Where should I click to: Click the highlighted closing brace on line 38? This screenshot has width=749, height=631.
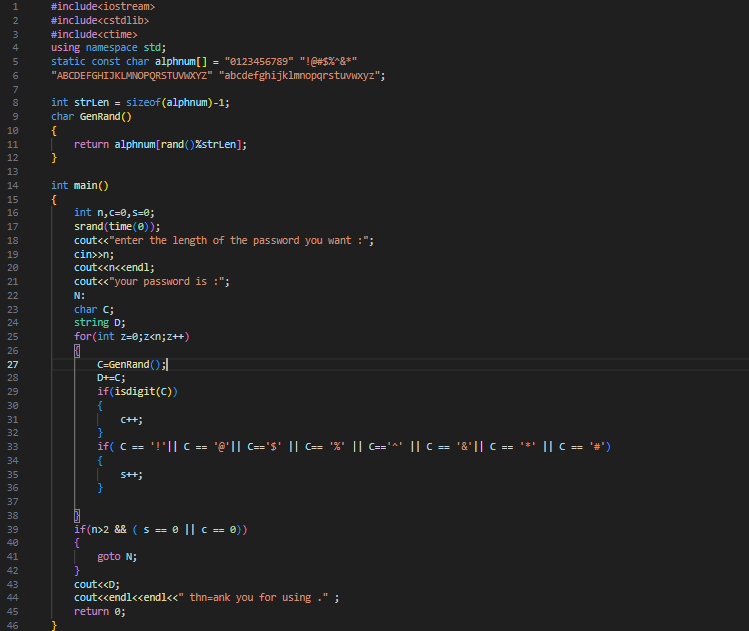point(77,515)
